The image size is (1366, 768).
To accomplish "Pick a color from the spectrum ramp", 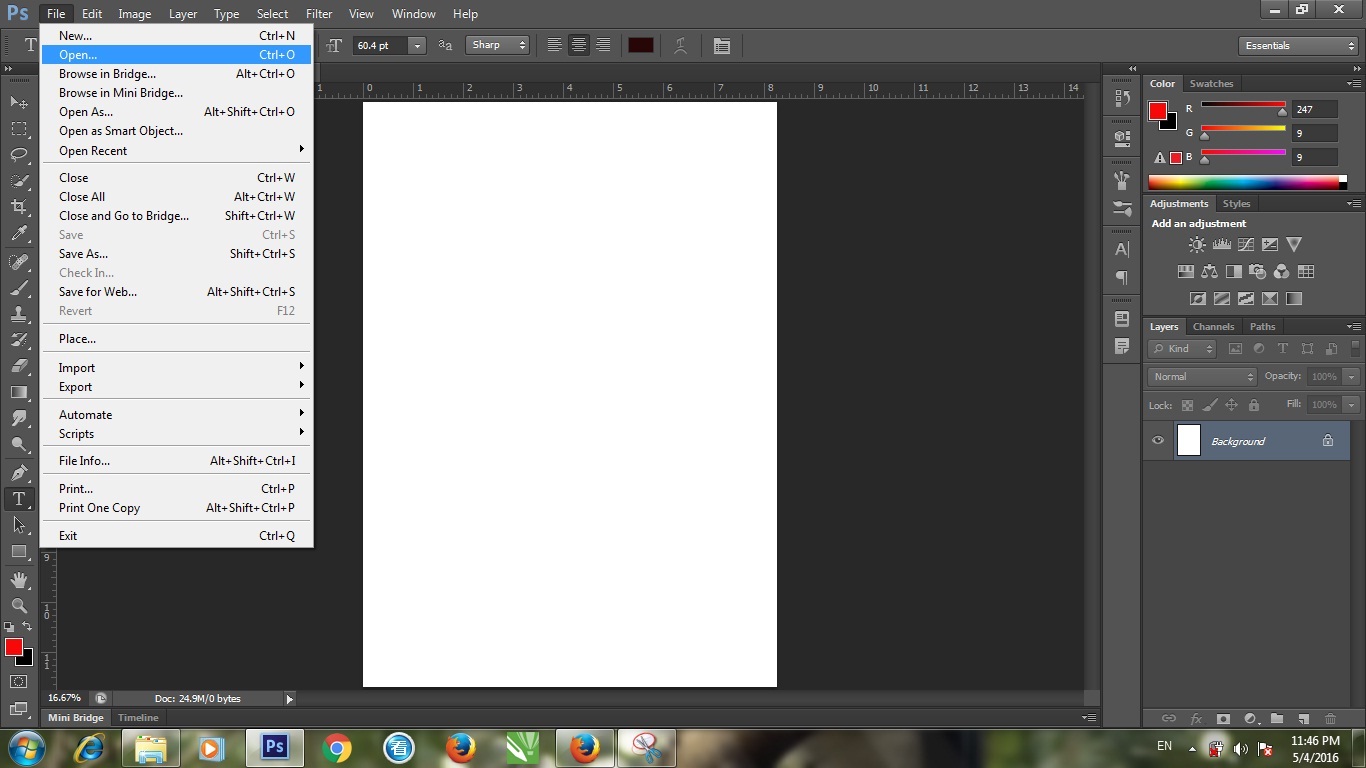I will click(x=1247, y=182).
